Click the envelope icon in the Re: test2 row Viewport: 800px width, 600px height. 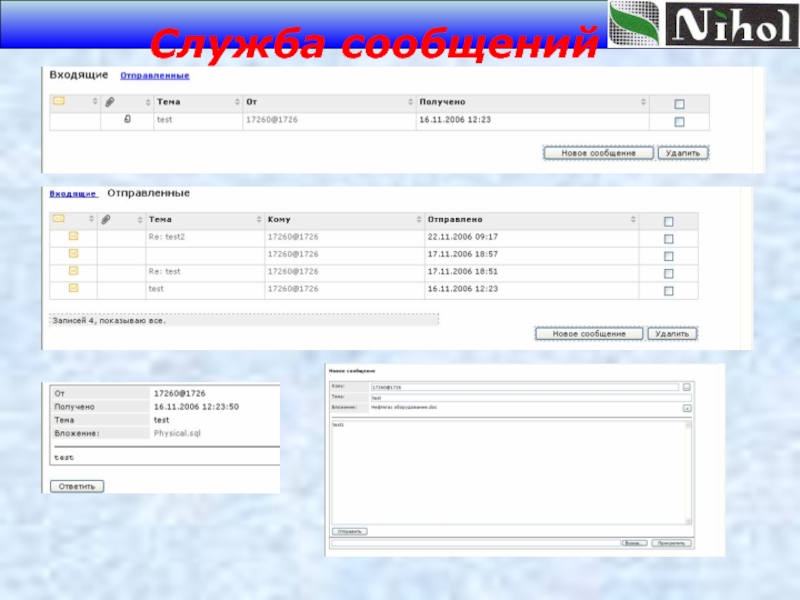[73, 236]
